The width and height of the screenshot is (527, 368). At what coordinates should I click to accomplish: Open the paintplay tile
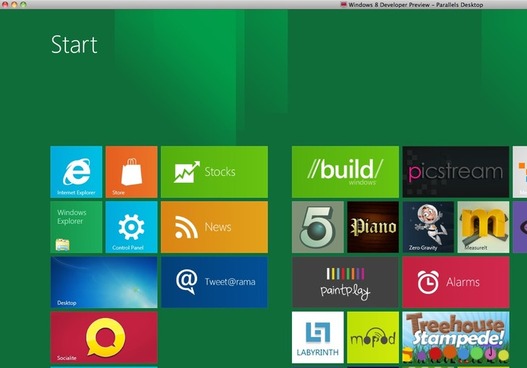click(346, 282)
